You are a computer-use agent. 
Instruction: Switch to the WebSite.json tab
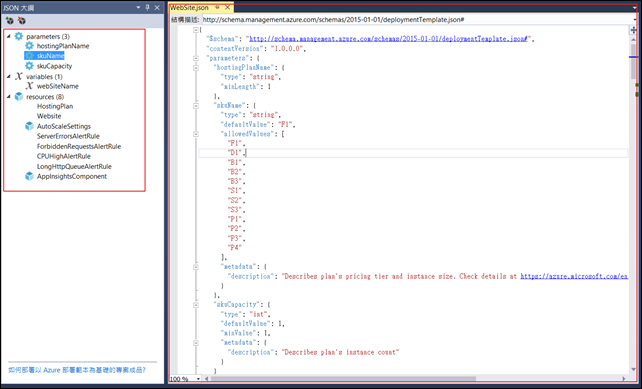click(190, 7)
